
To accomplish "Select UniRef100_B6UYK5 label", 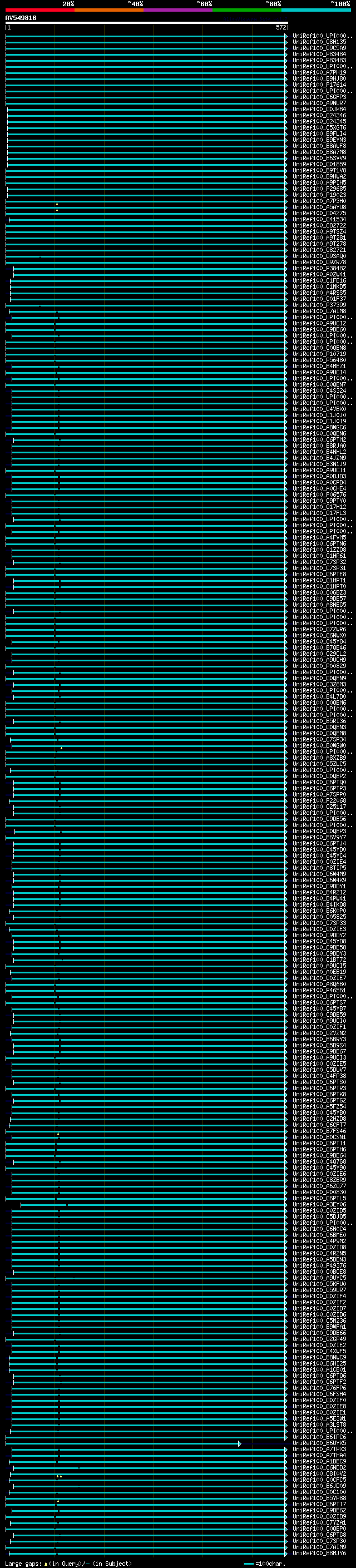I will tap(319, 1443).
